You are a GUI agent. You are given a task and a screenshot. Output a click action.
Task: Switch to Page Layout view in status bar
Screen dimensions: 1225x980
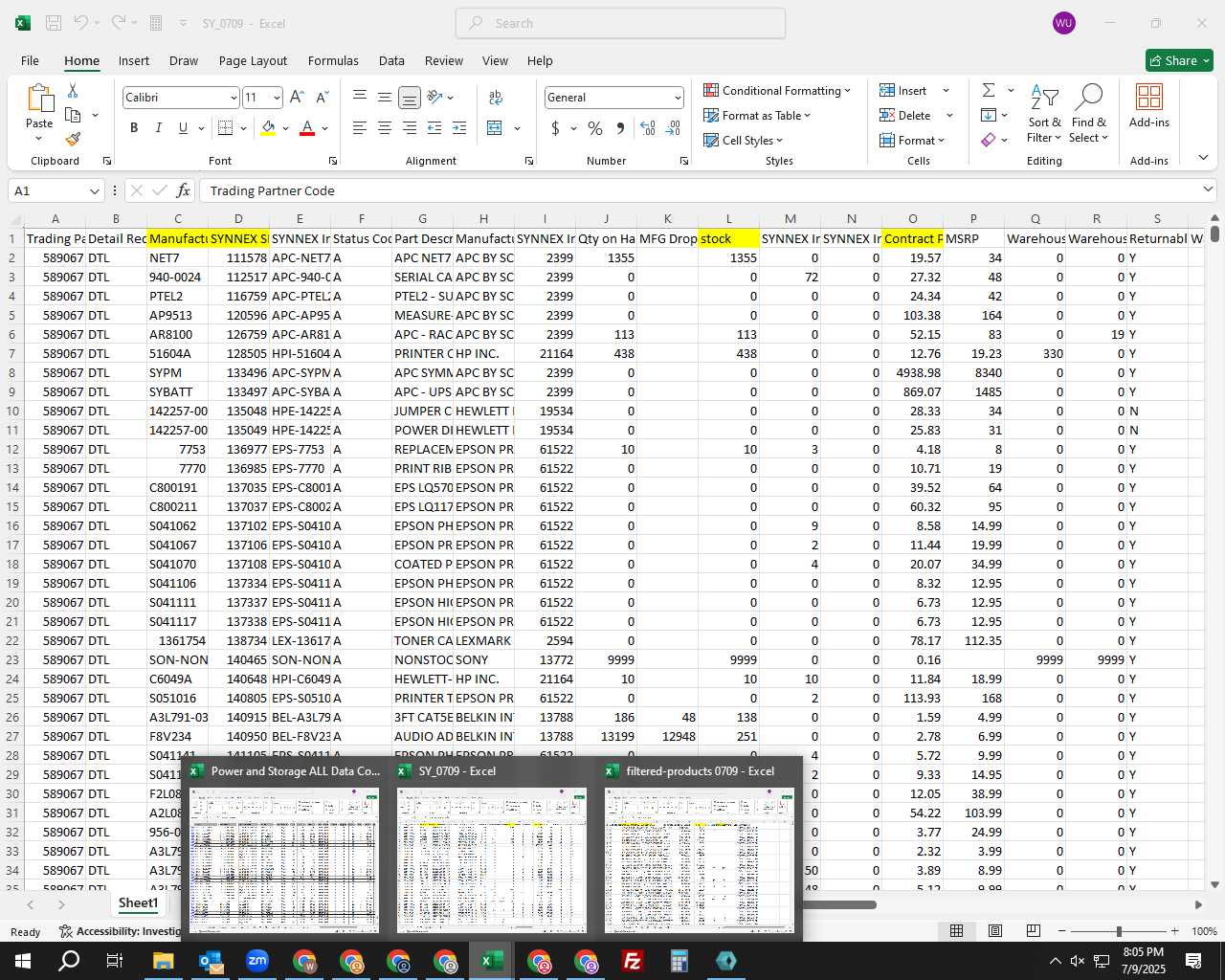coord(995,931)
